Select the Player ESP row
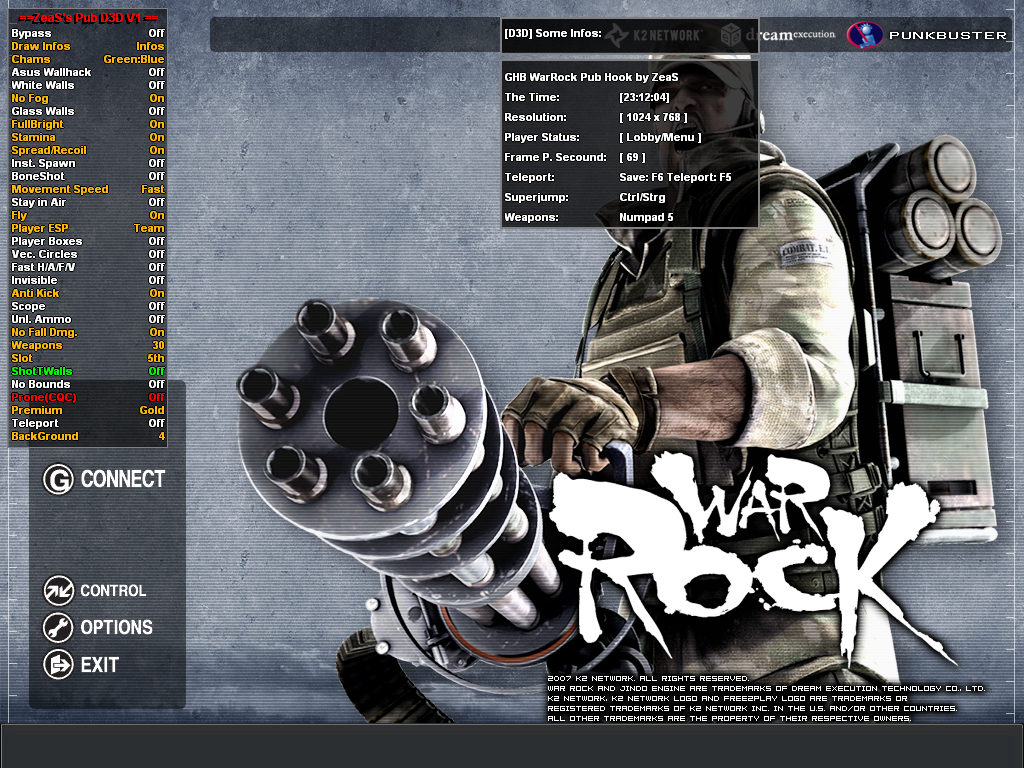This screenshot has width=1024, height=768. click(x=88, y=229)
